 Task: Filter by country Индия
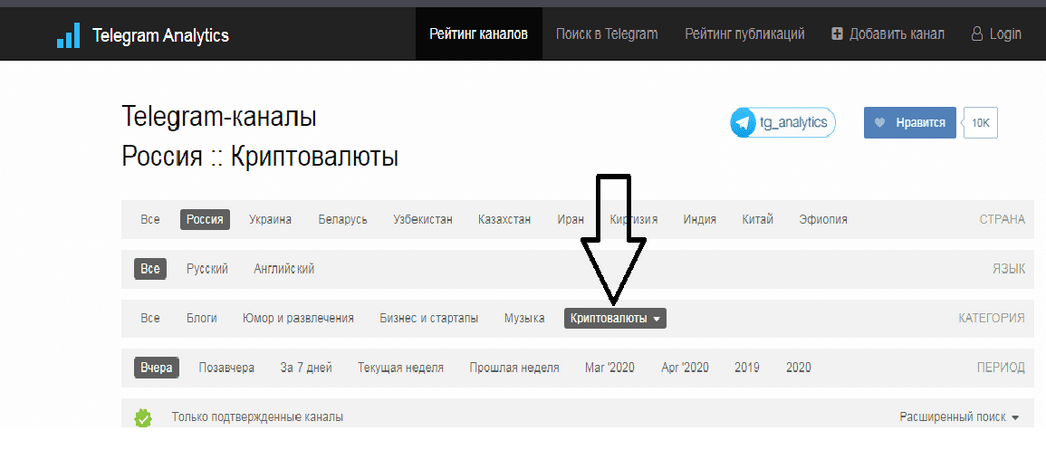pyautogui.click(x=700, y=219)
